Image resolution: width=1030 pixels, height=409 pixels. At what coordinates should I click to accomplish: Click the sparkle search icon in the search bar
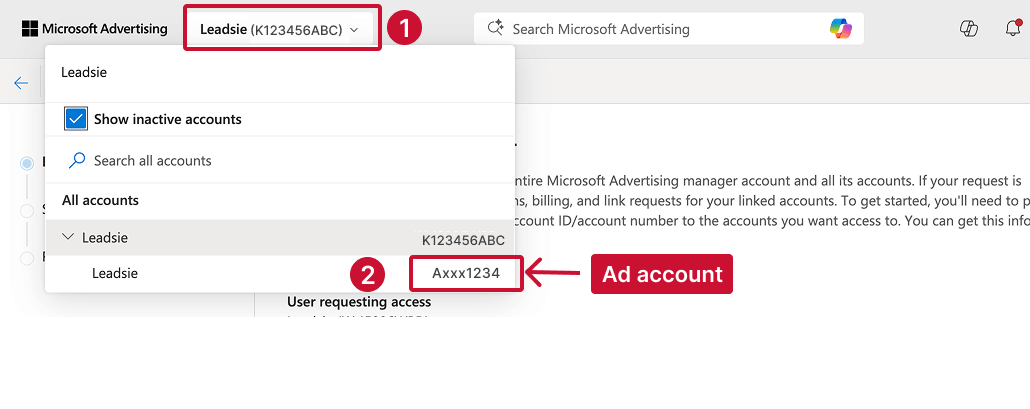point(495,29)
